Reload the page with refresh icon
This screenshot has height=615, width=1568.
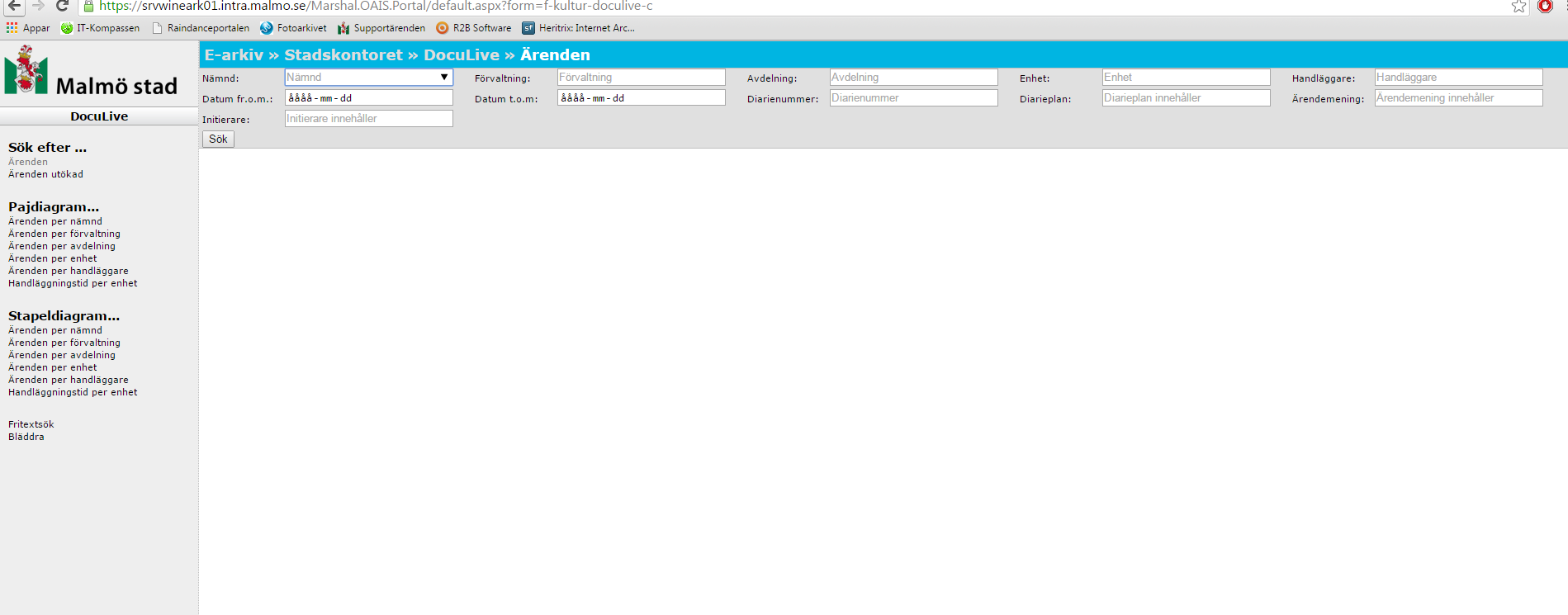[62, 6]
